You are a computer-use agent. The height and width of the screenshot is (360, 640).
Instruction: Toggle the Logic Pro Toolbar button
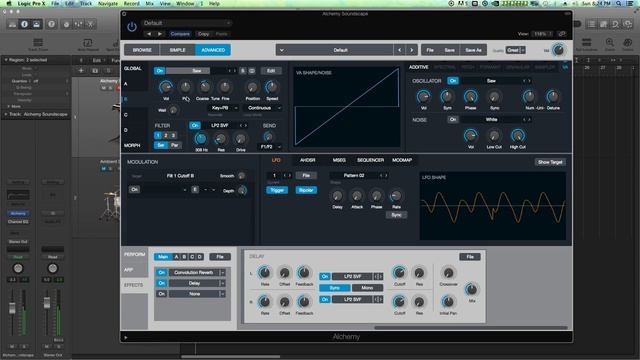tap(36, 24)
